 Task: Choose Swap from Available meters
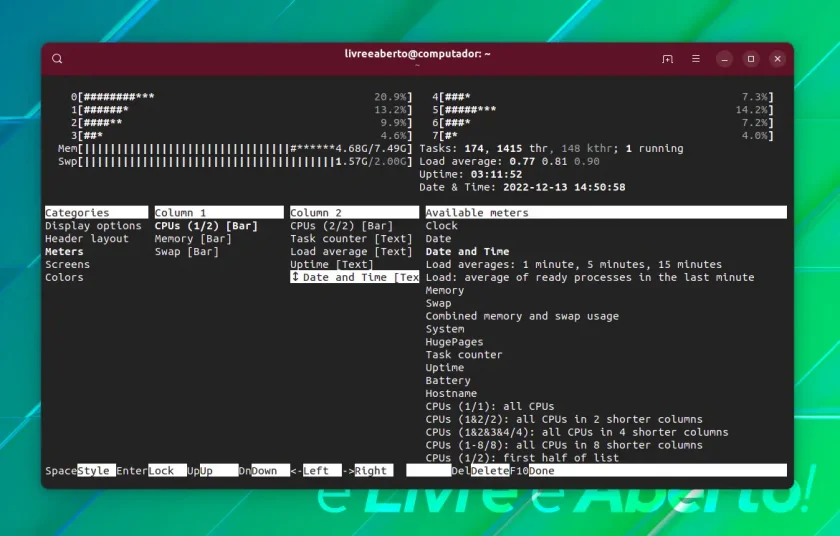(x=438, y=303)
